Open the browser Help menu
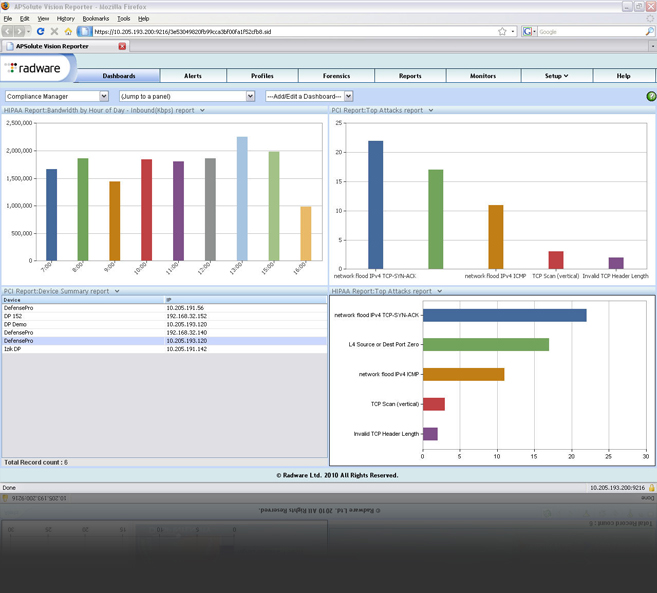Screen dimensions: 657x593 click(x=144, y=18)
